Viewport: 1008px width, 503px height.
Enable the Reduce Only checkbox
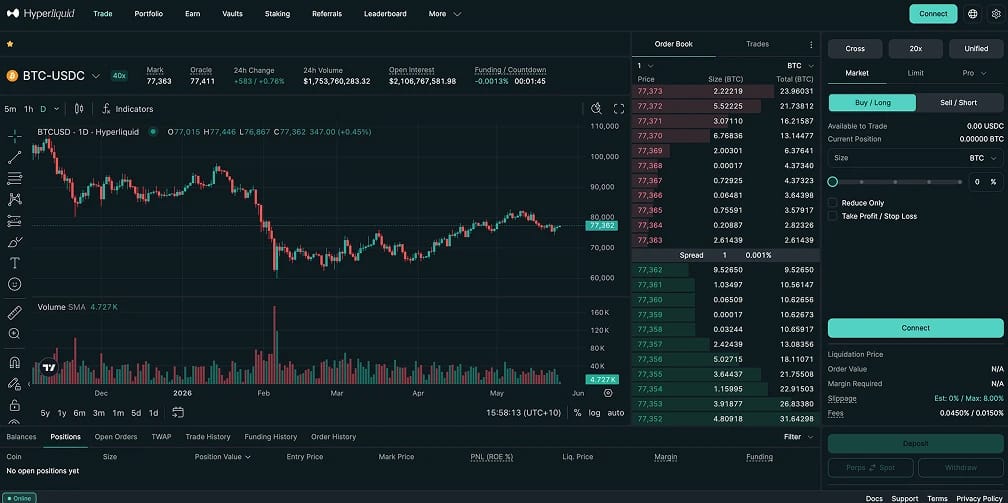[x=833, y=203]
